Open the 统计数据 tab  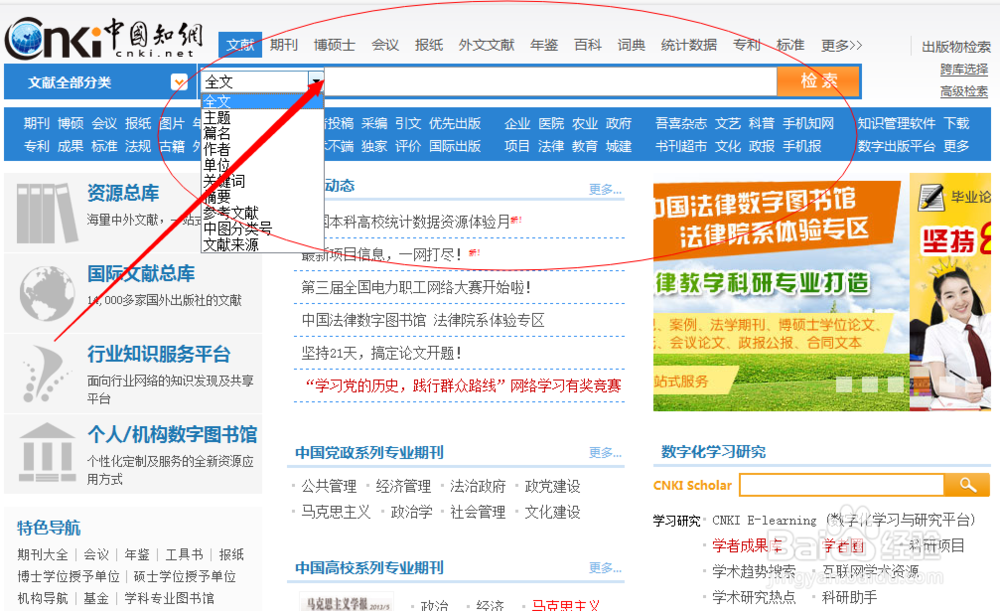coord(689,45)
